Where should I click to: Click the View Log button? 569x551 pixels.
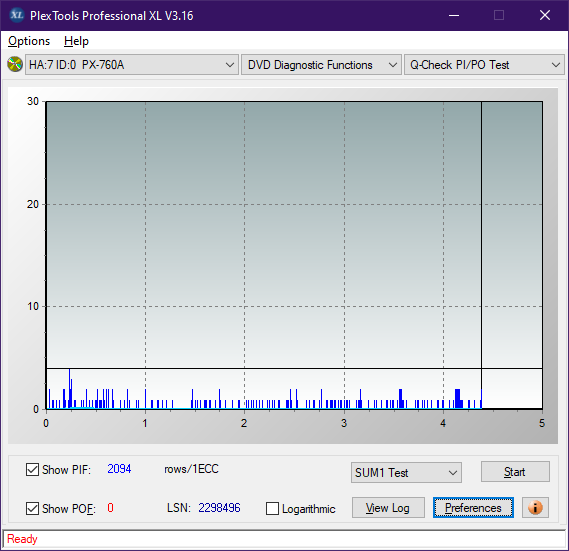tap(388, 508)
